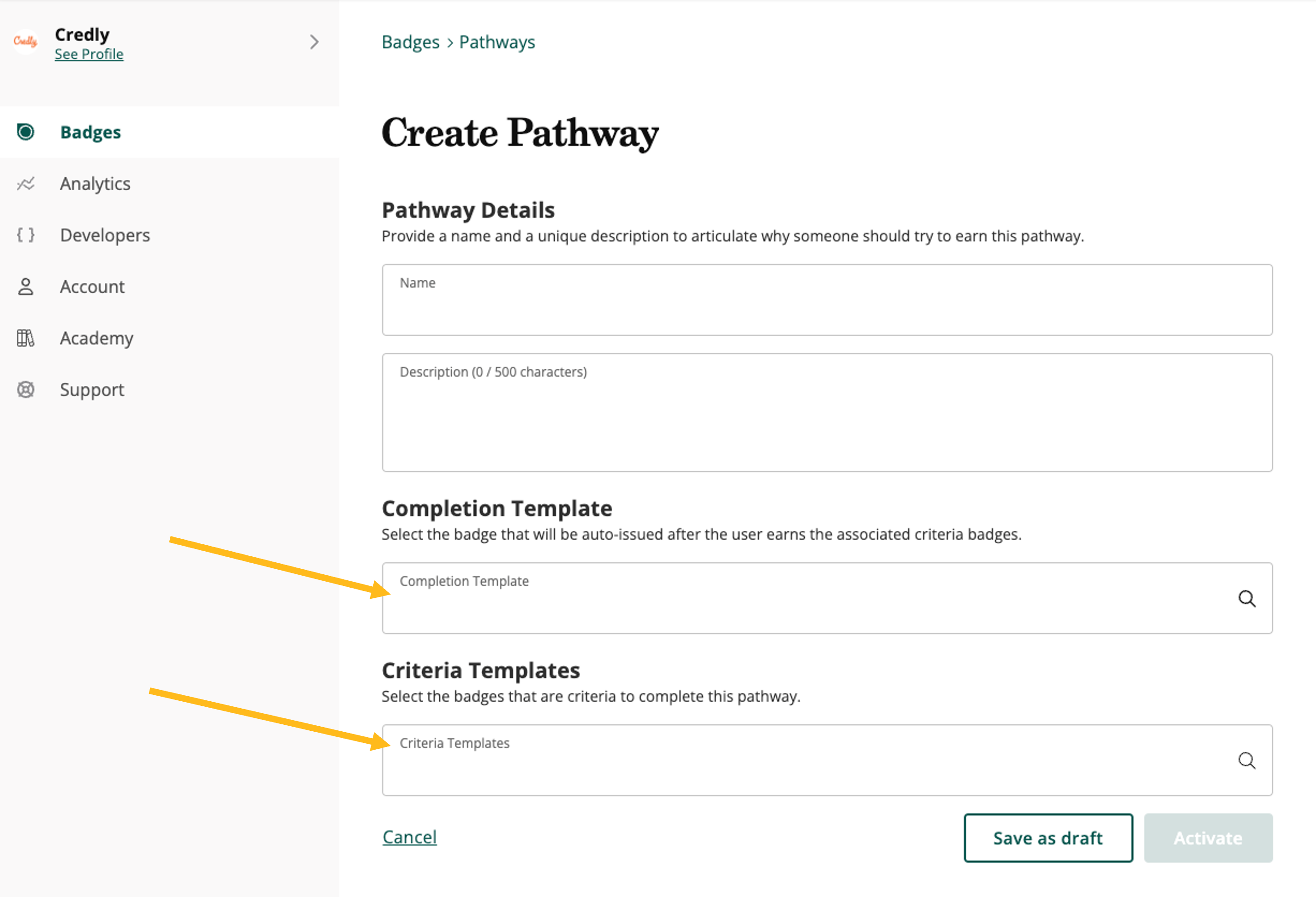Click the Criteria Templates search magnifier
This screenshot has width=1316, height=897.
click(1248, 761)
